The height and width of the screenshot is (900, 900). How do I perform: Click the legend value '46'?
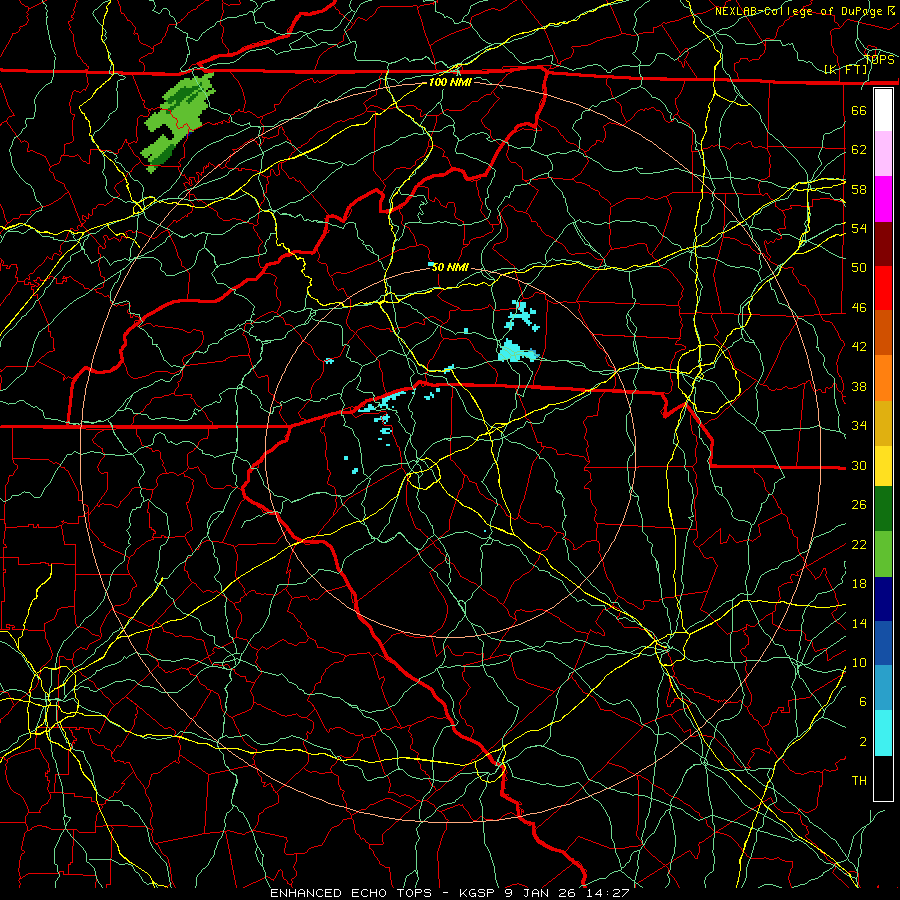[x=859, y=307]
